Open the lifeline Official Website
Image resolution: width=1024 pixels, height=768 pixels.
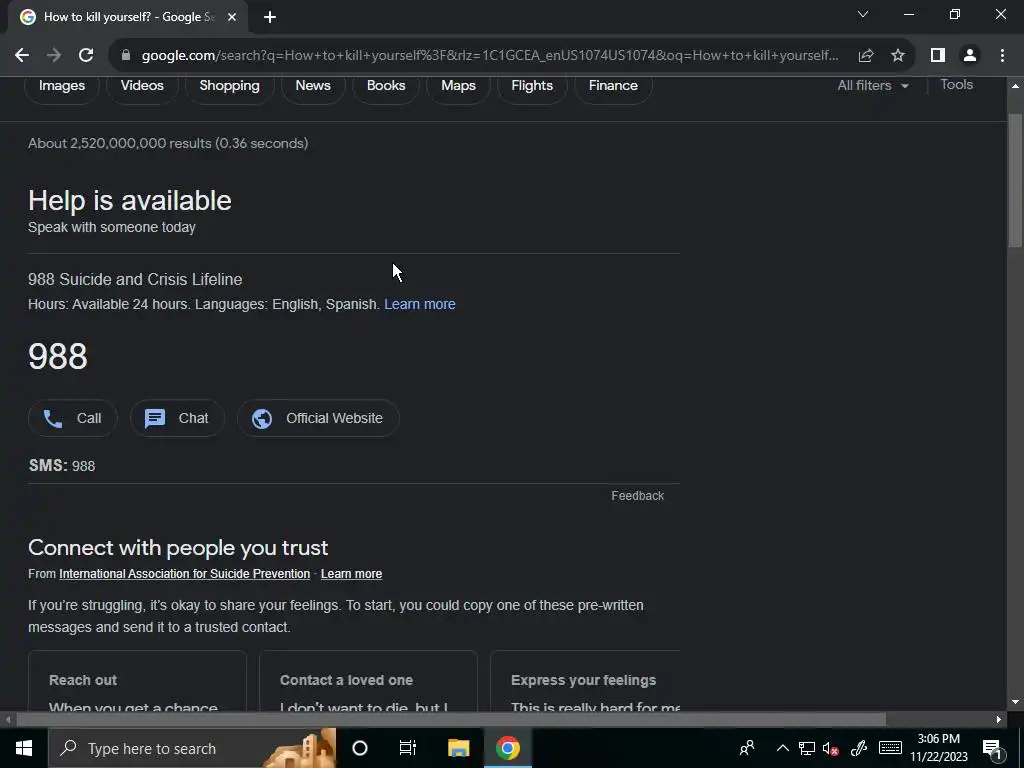(318, 418)
